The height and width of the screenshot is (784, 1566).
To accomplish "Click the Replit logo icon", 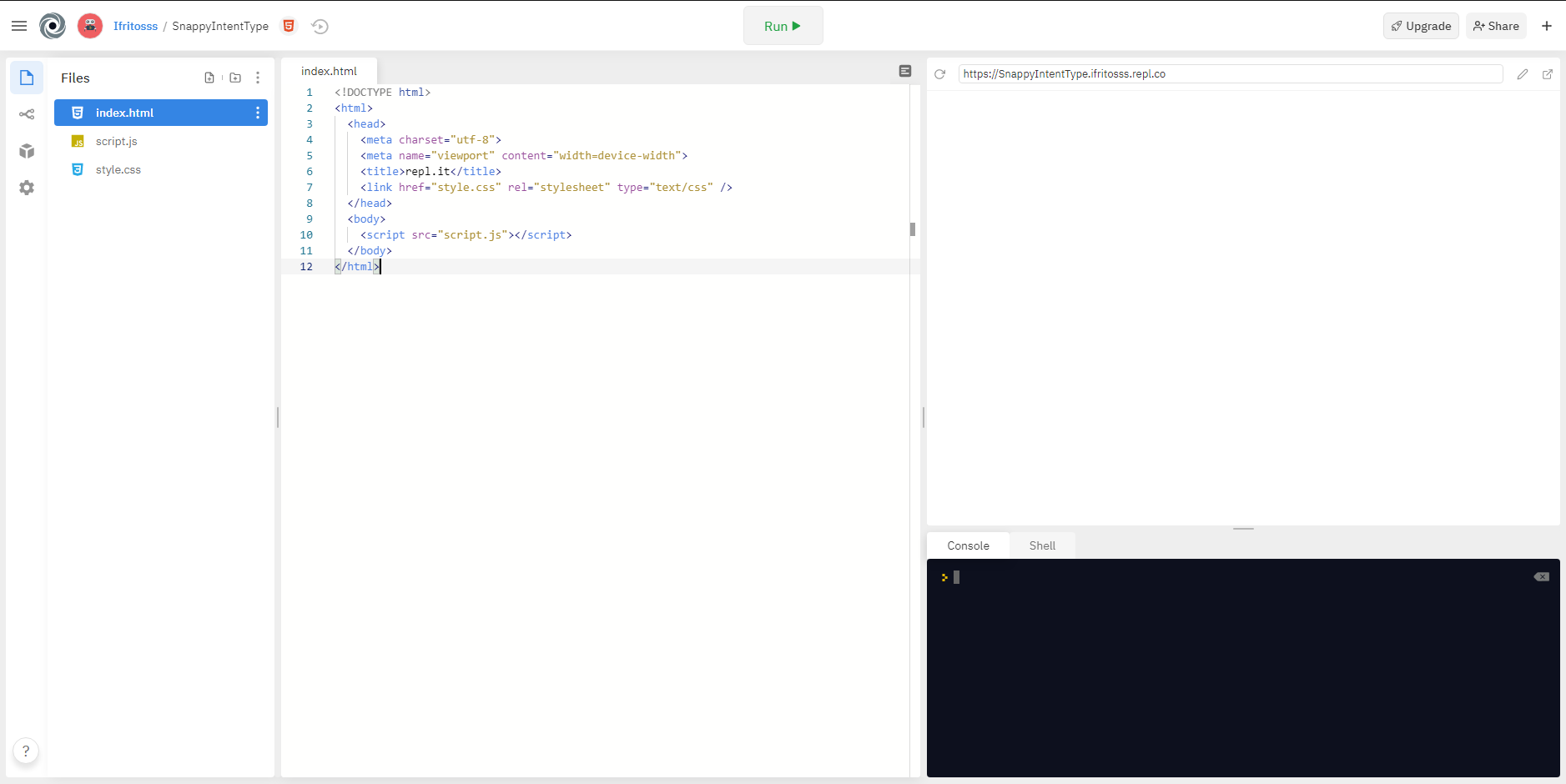I will [x=53, y=26].
